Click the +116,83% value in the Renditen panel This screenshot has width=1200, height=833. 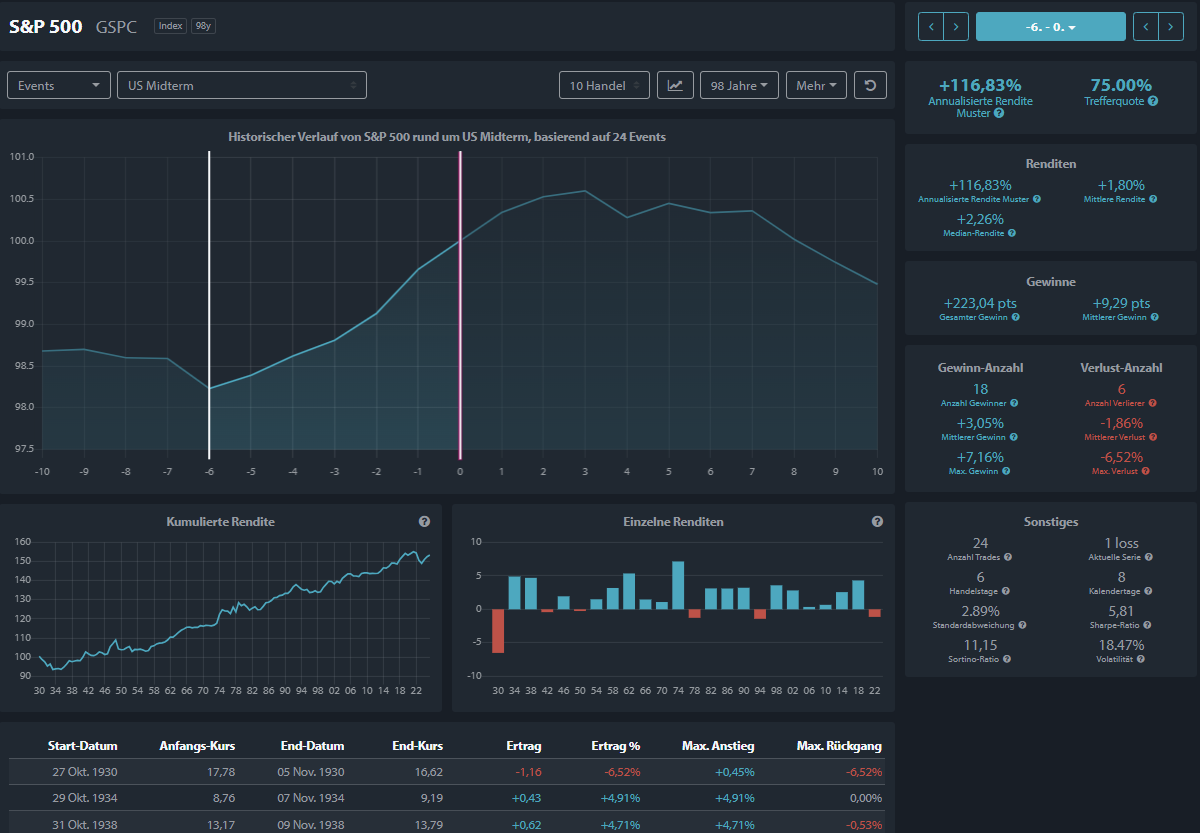click(980, 185)
